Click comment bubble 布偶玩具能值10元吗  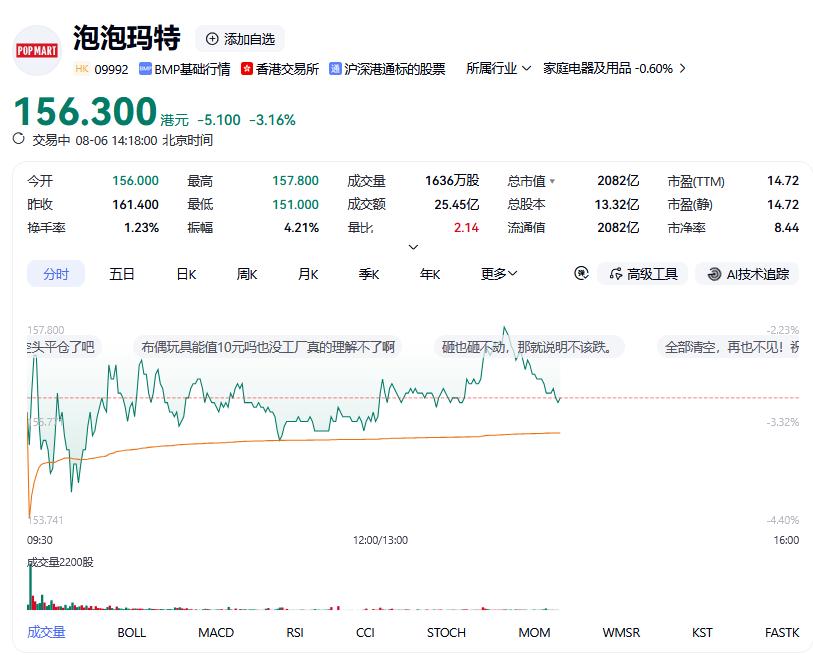coord(268,347)
